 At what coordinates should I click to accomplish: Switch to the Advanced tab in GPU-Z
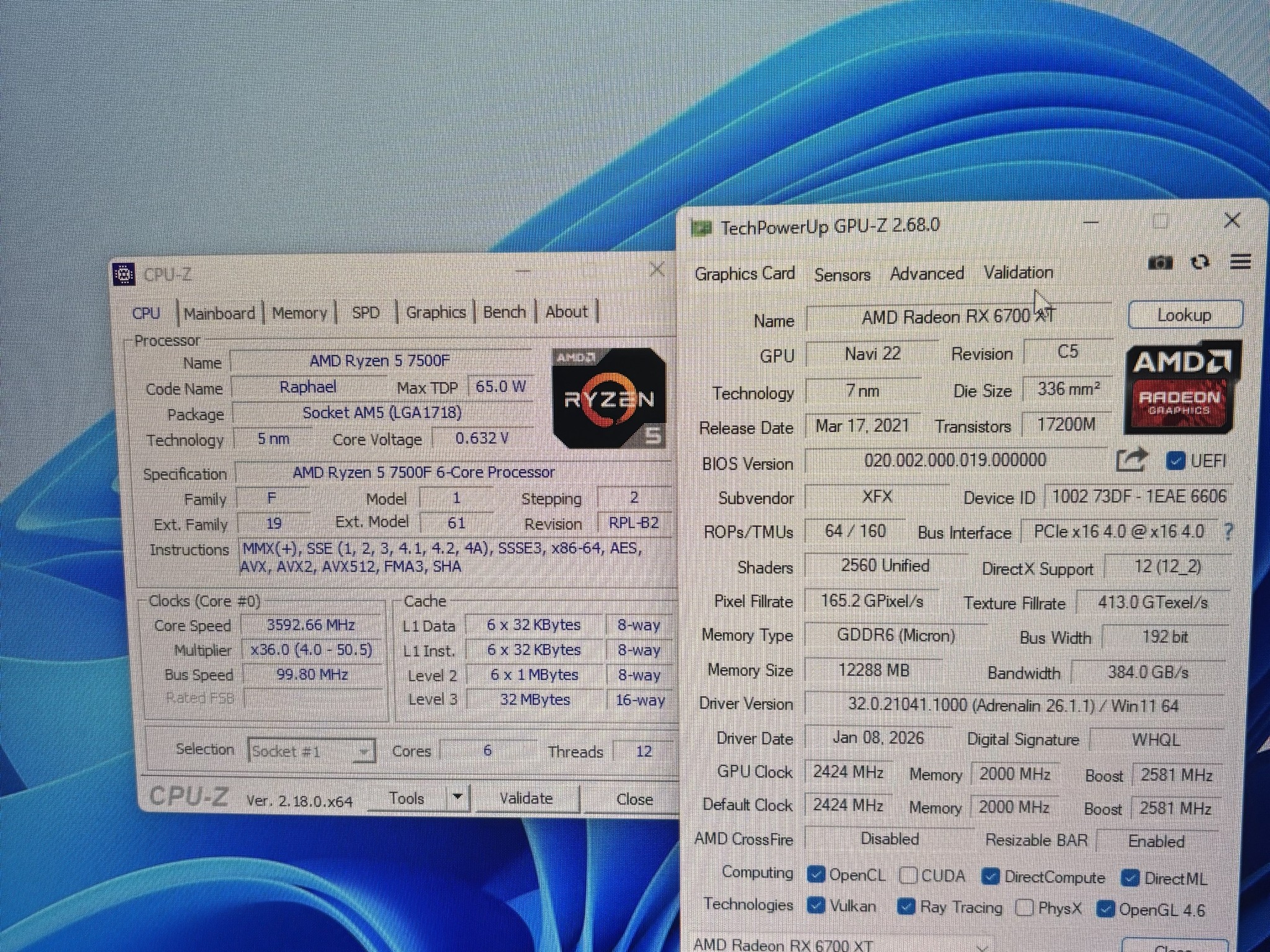tap(926, 273)
